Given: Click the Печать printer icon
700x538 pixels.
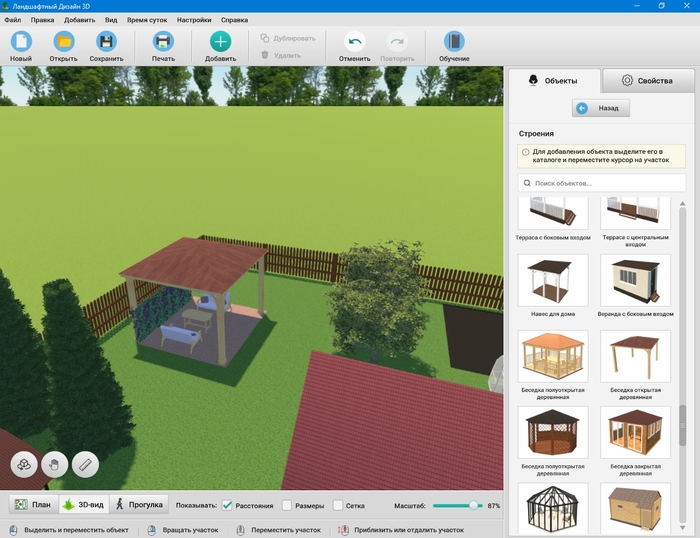Looking at the screenshot, I should pos(163,42).
